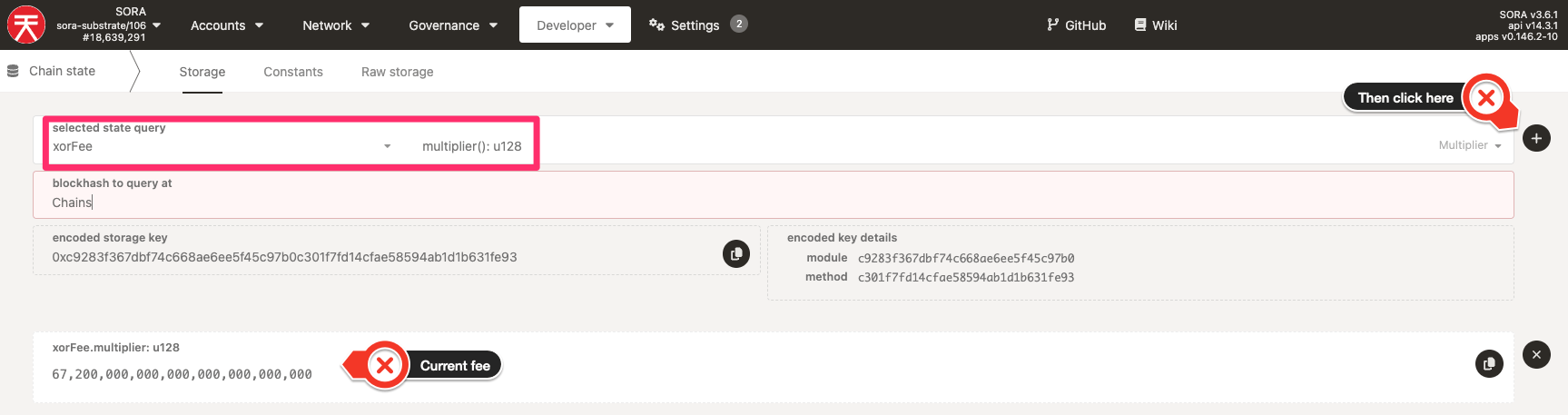Screen dimensions: 1568x415
Task: Click the Chain state database icon
Action: pos(13,71)
